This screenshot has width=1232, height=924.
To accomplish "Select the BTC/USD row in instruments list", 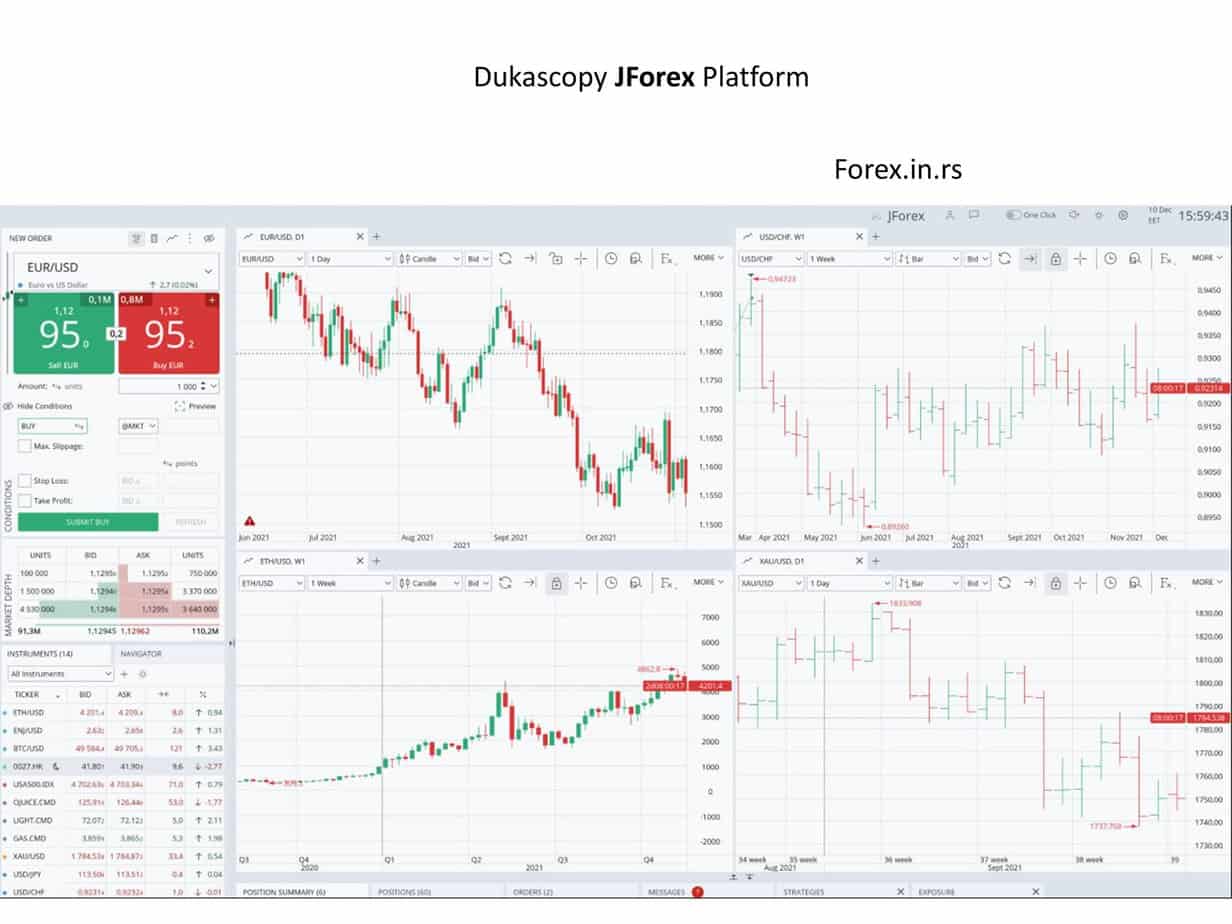I will click(x=113, y=748).
